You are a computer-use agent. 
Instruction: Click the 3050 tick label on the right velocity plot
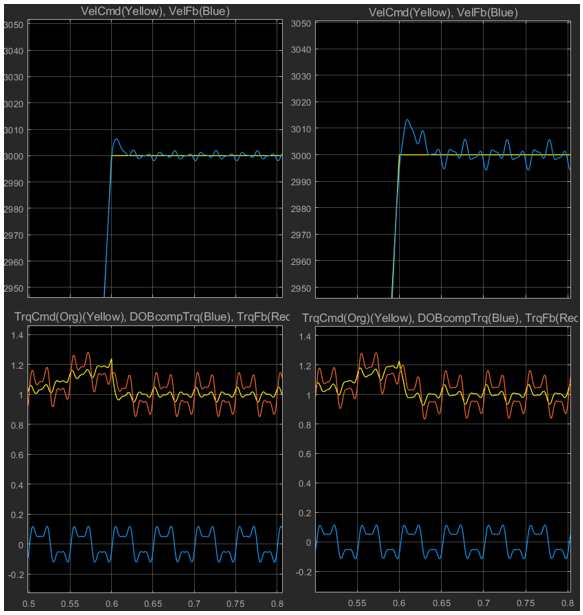tap(301, 24)
